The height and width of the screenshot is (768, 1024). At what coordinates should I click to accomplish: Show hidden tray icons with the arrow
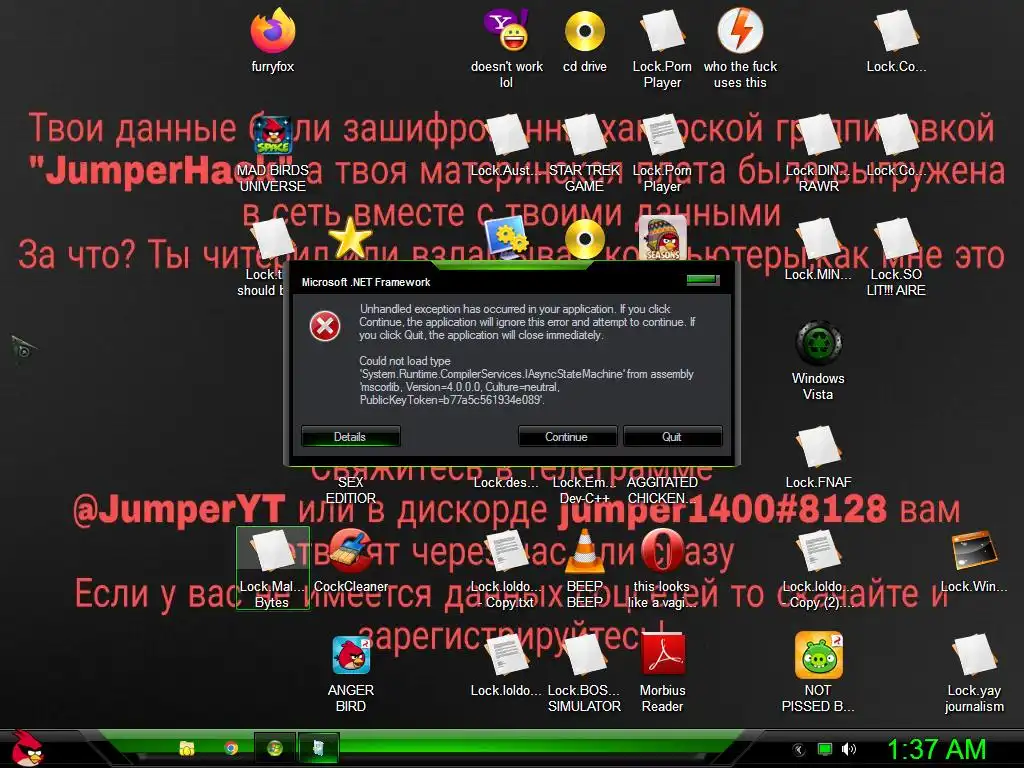(x=799, y=749)
